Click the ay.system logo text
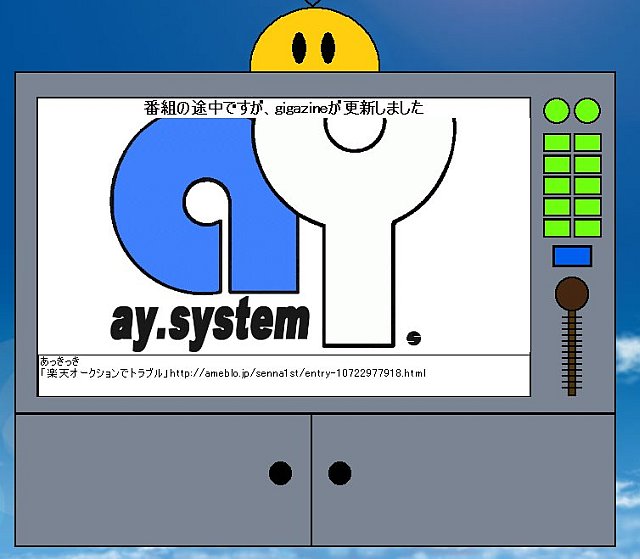The height and width of the screenshot is (559, 640). click(209, 324)
